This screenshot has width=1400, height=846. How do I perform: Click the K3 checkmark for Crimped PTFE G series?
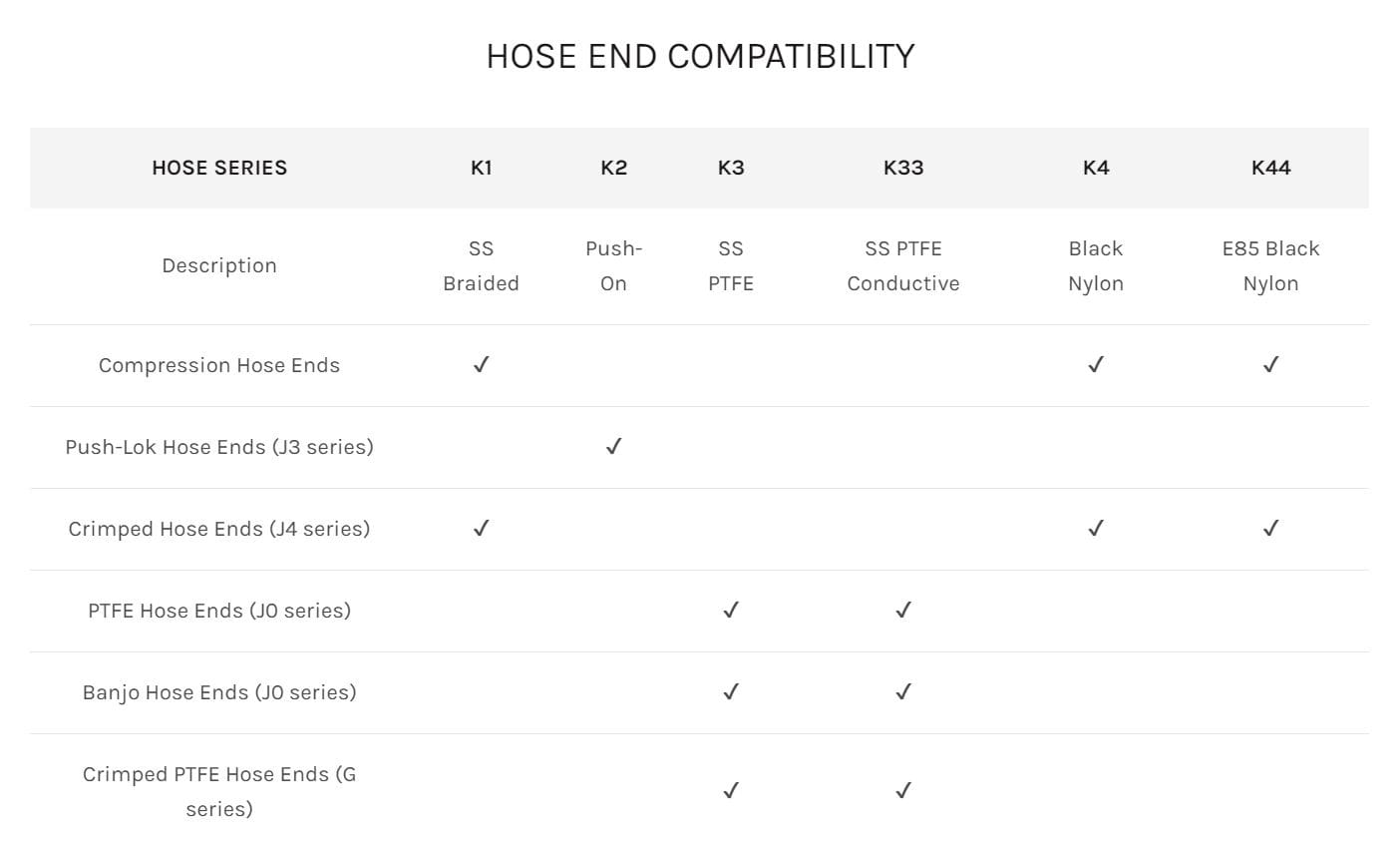[x=730, y=791]
